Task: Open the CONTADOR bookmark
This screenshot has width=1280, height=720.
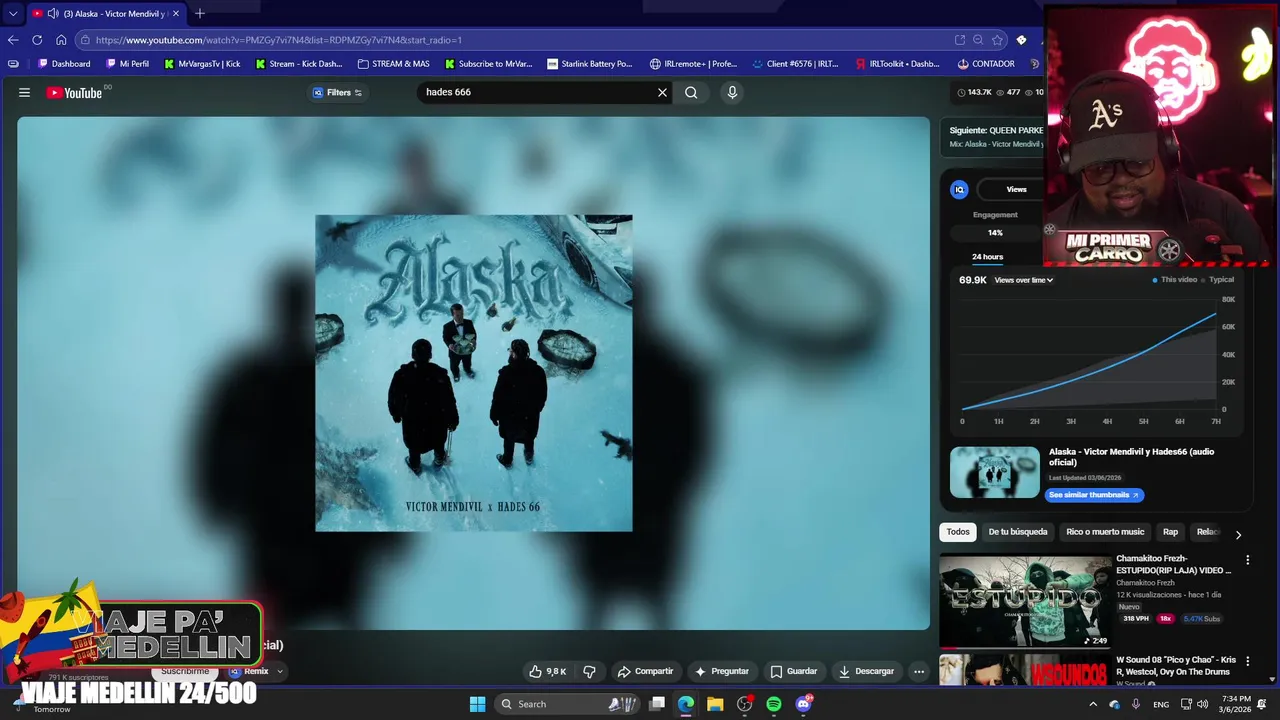Action: 985,64
